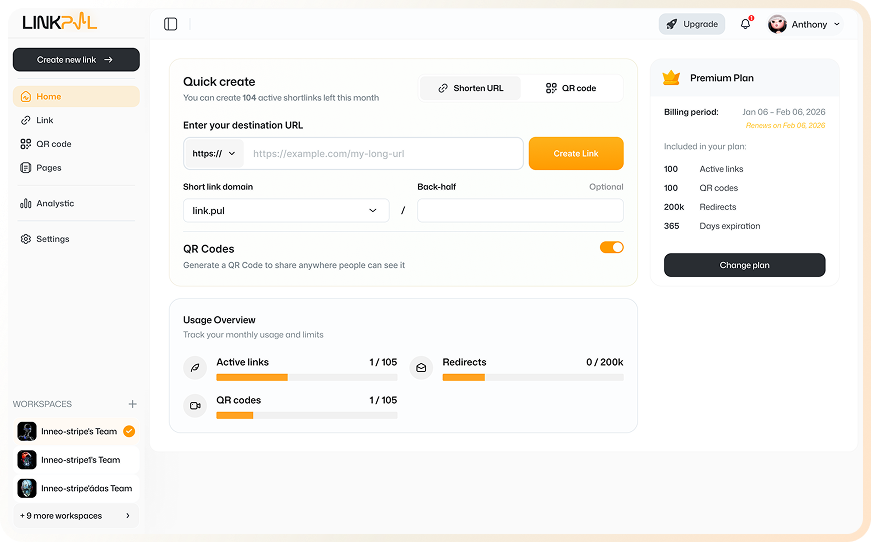
Task: Click the "0 / 200k" redirects value
Action: click(604, 362)
